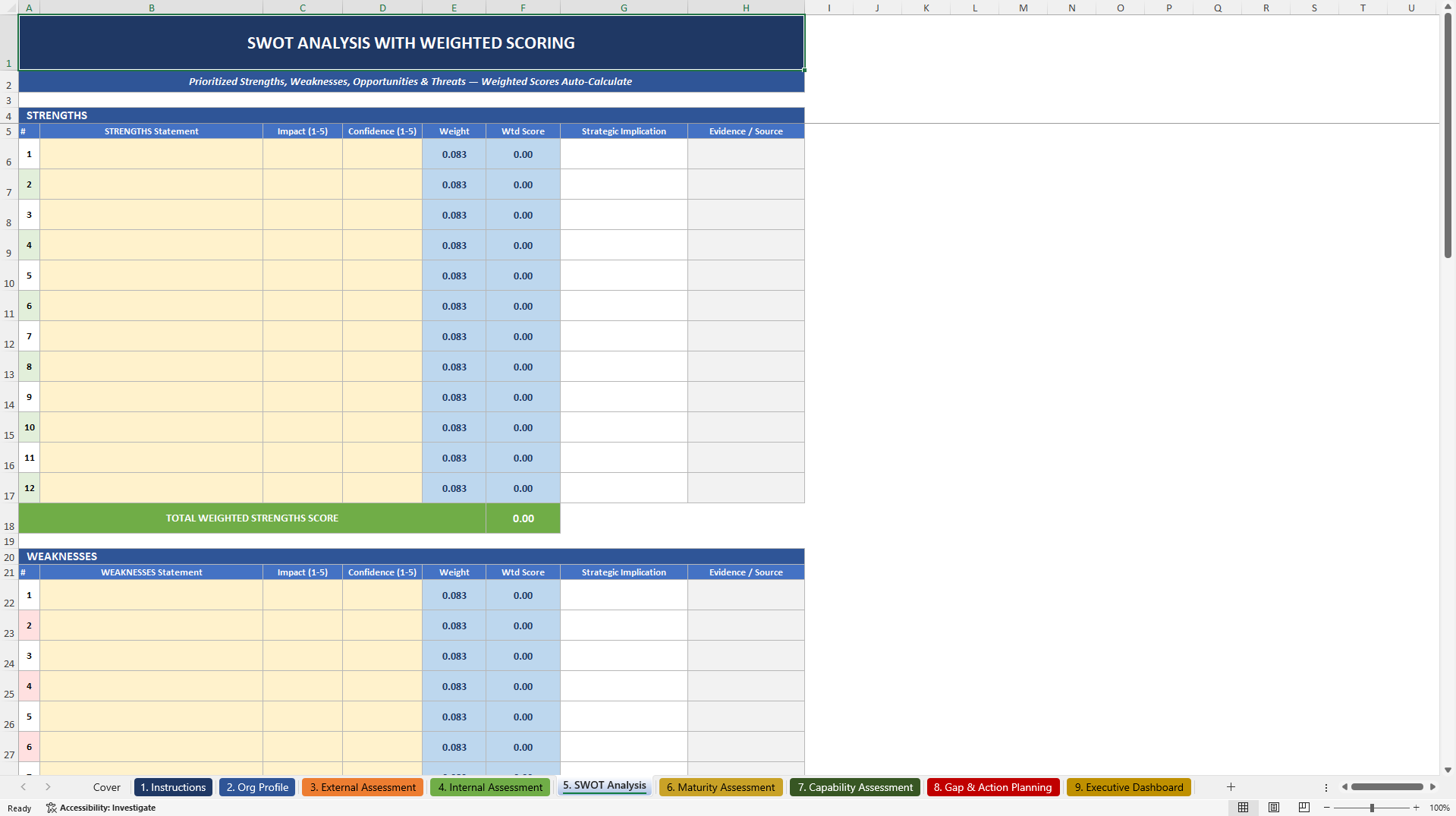The height and width of the screenshot is (816, 1456).
Task: Switch to Normal view icon
Action: (1243, 808)
